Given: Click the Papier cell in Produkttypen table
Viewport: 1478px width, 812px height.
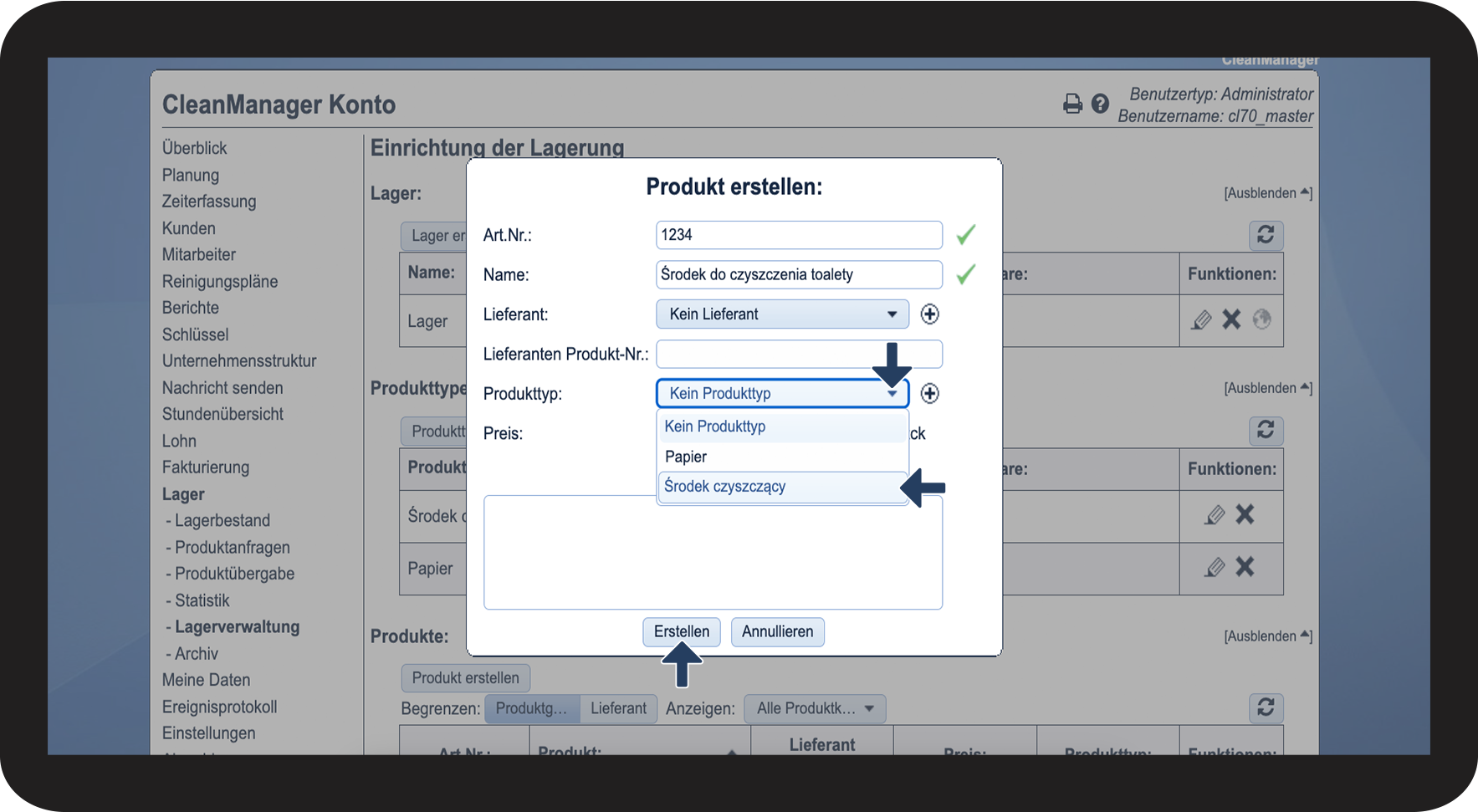Looking at the screenshot, I should (x=430, y=569).
